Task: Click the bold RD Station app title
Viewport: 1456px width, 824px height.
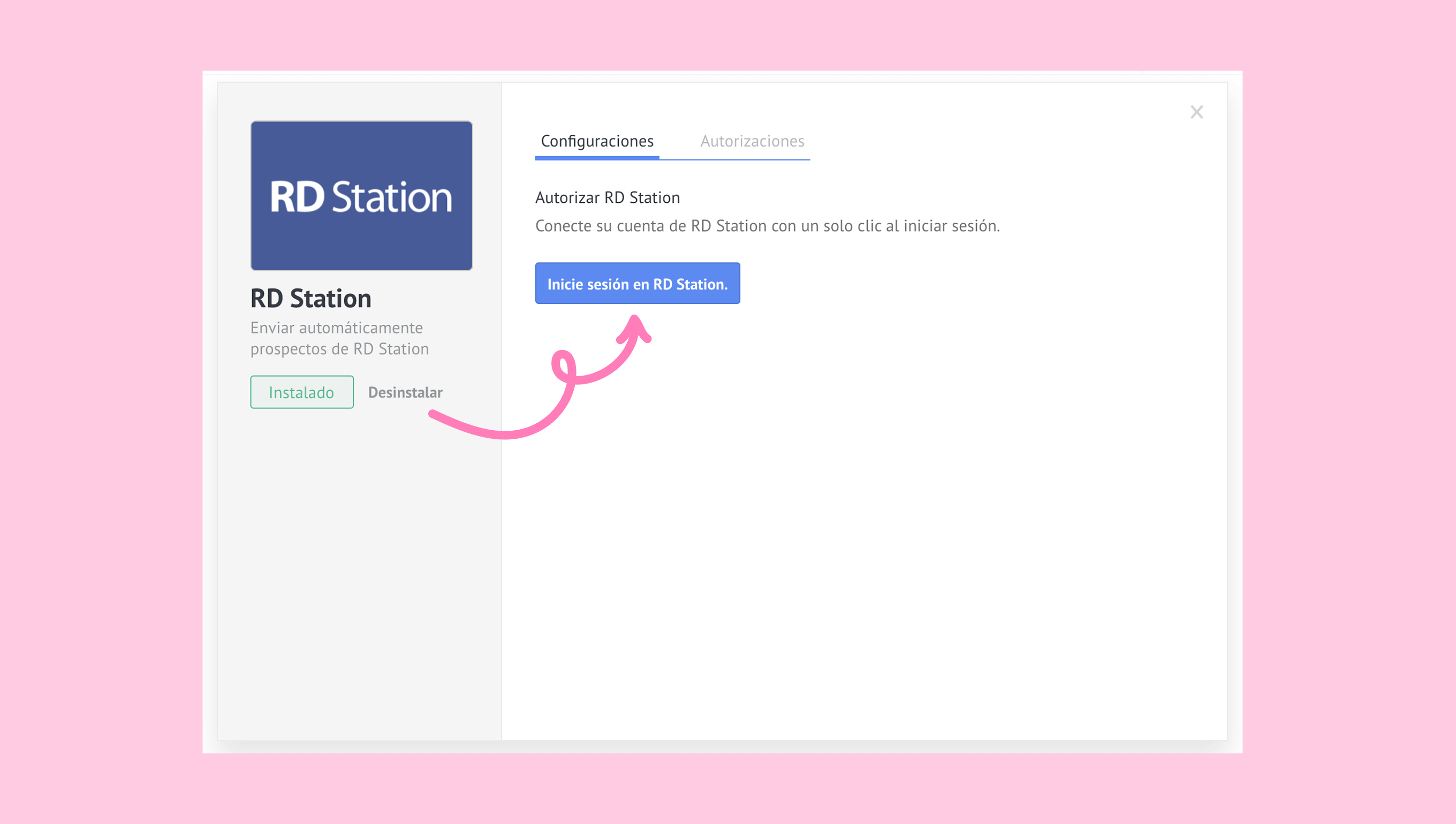Action: pos(311,298)
